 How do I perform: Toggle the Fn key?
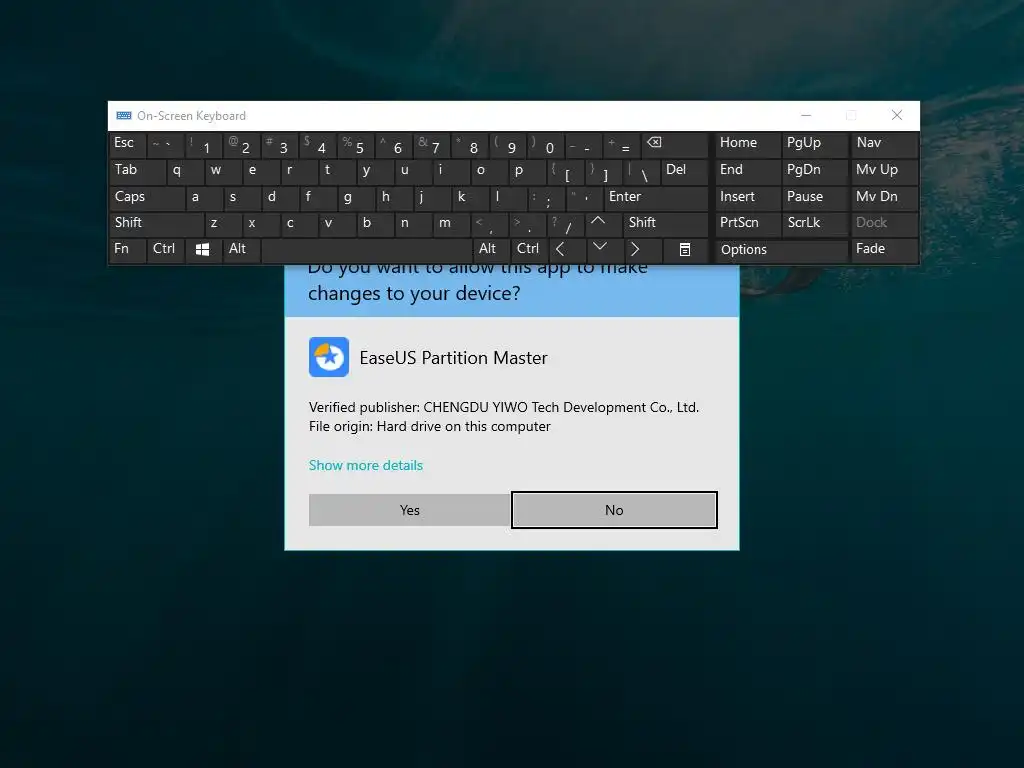coord(127,249)
